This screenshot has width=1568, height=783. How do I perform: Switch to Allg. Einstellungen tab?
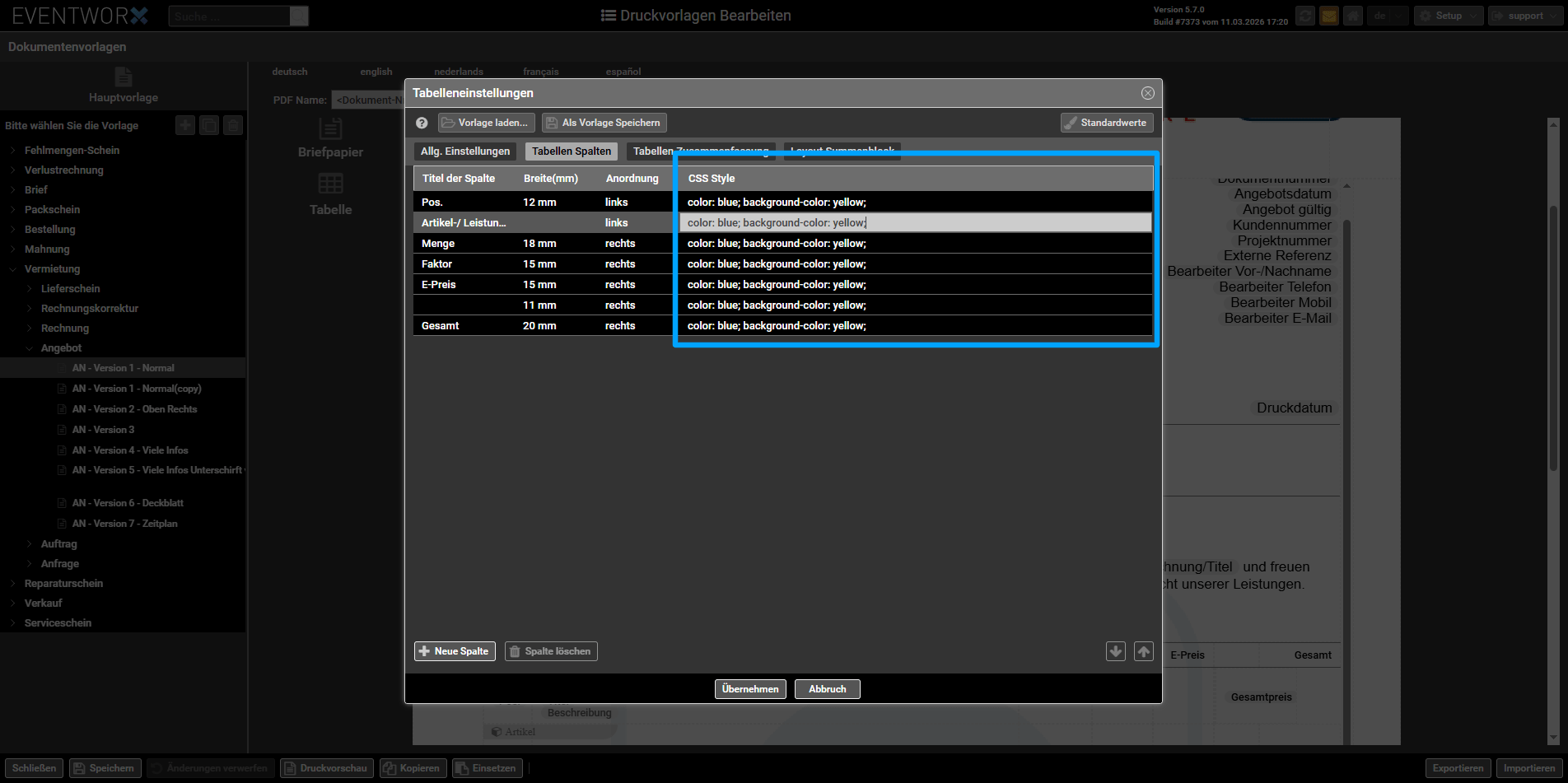(x=465, y=151)
